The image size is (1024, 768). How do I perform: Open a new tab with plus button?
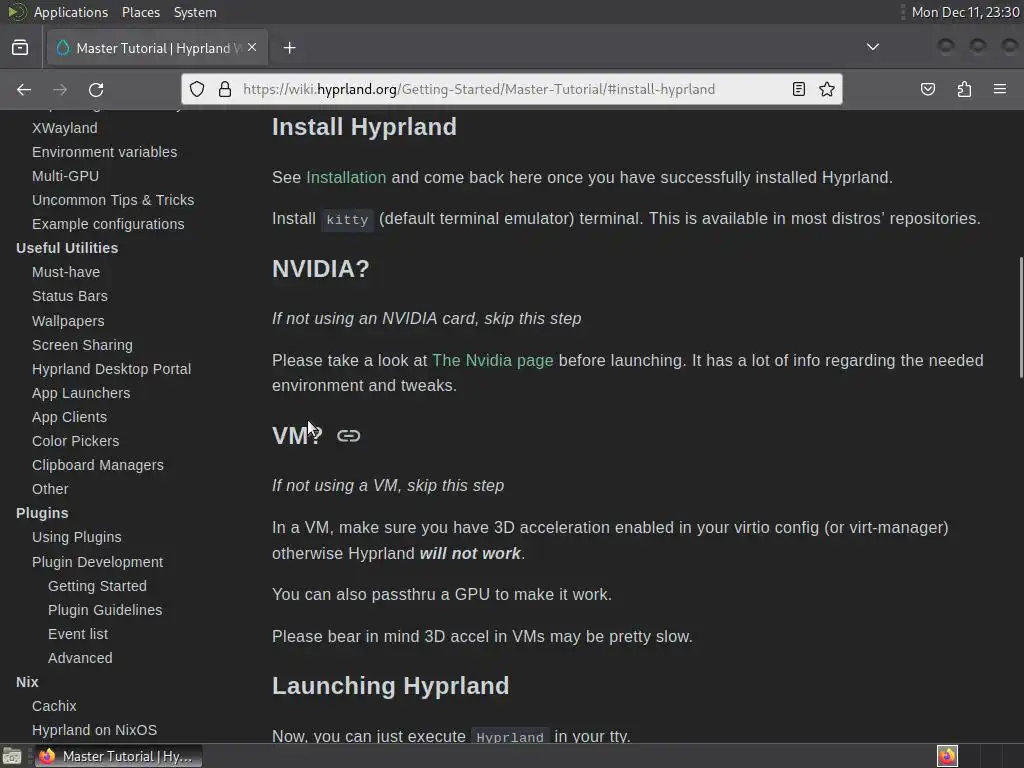(289, 48)
